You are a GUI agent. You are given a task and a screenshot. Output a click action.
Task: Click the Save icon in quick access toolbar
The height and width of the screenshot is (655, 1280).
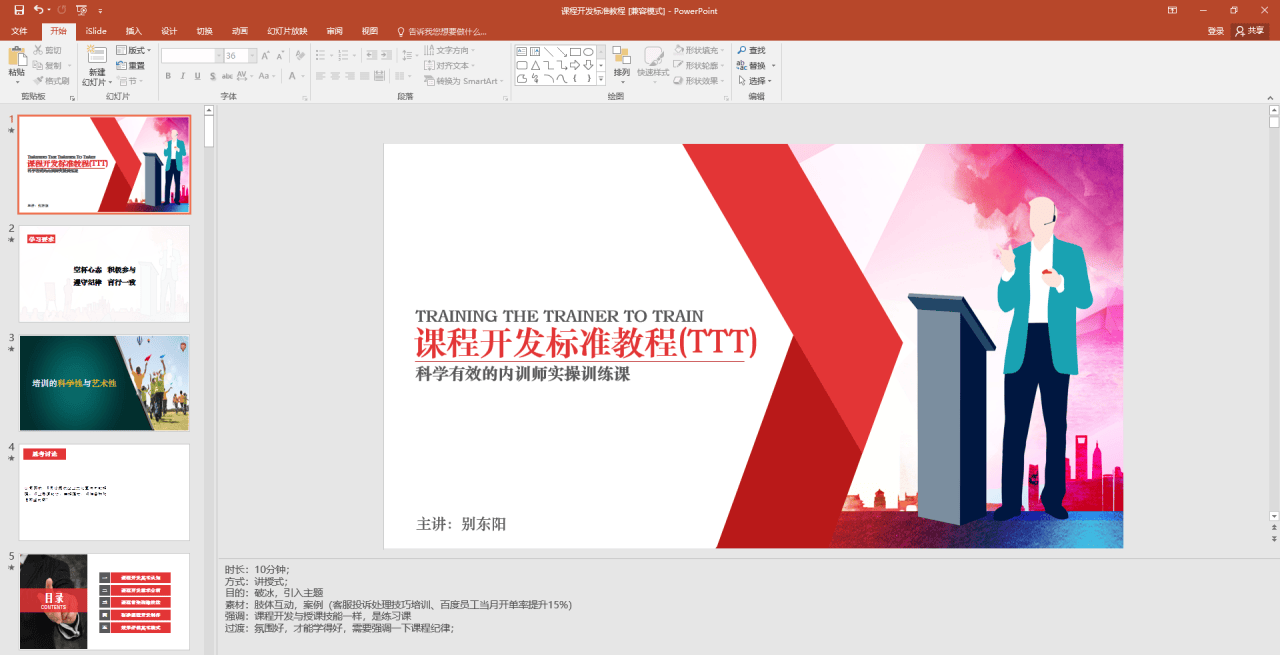19,10
